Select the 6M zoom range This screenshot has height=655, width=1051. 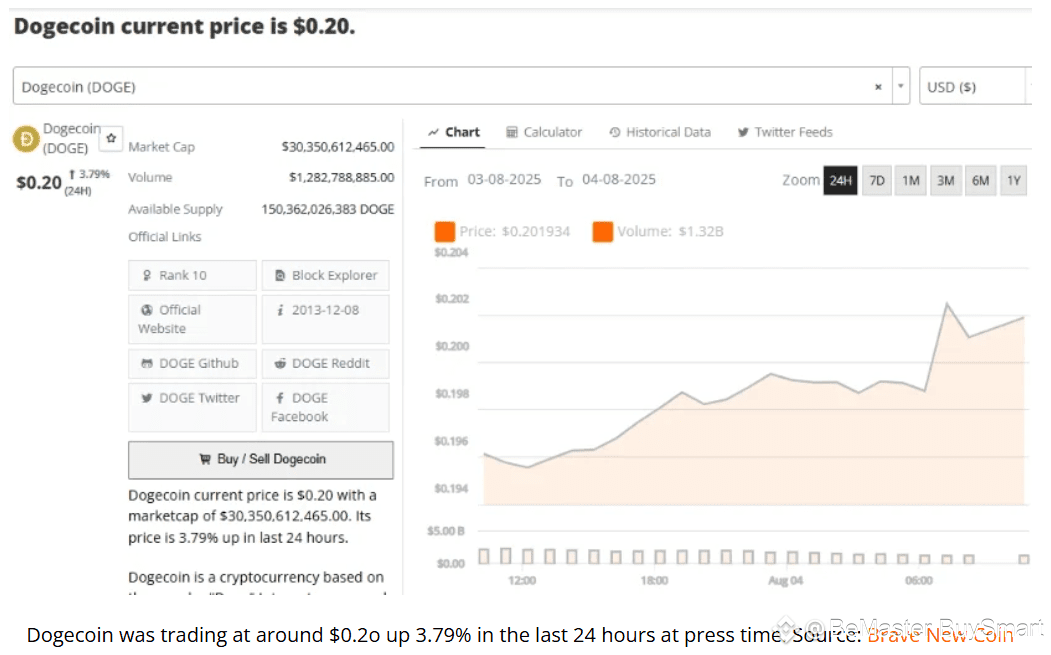coord(980,180)
